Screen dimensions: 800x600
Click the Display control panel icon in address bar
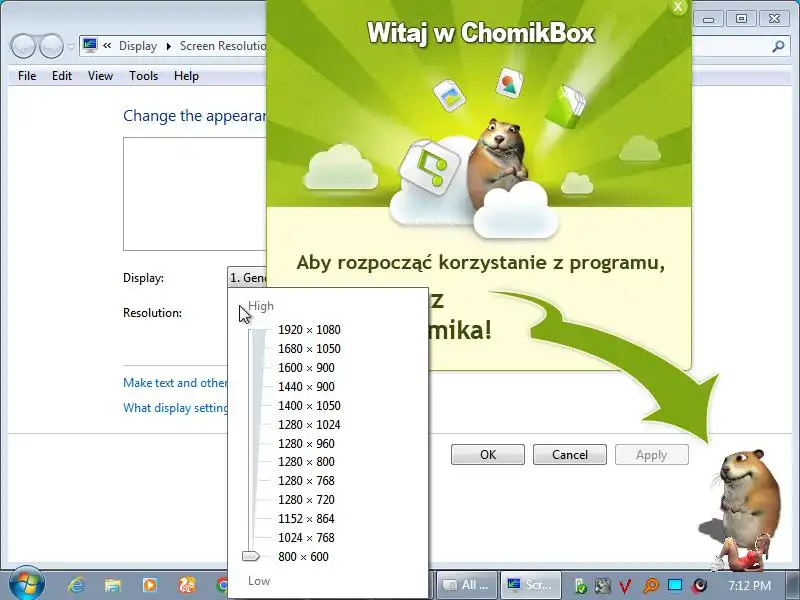click(90, 46)
